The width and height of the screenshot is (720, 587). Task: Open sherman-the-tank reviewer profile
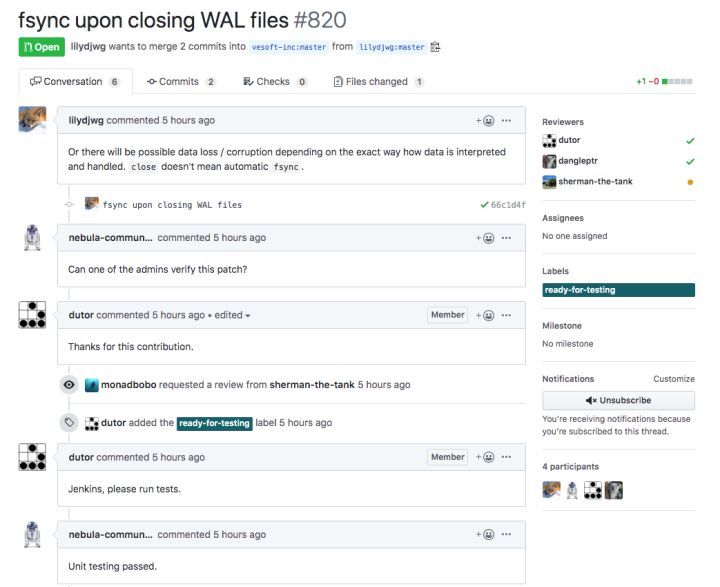click(x=595, y=181)
